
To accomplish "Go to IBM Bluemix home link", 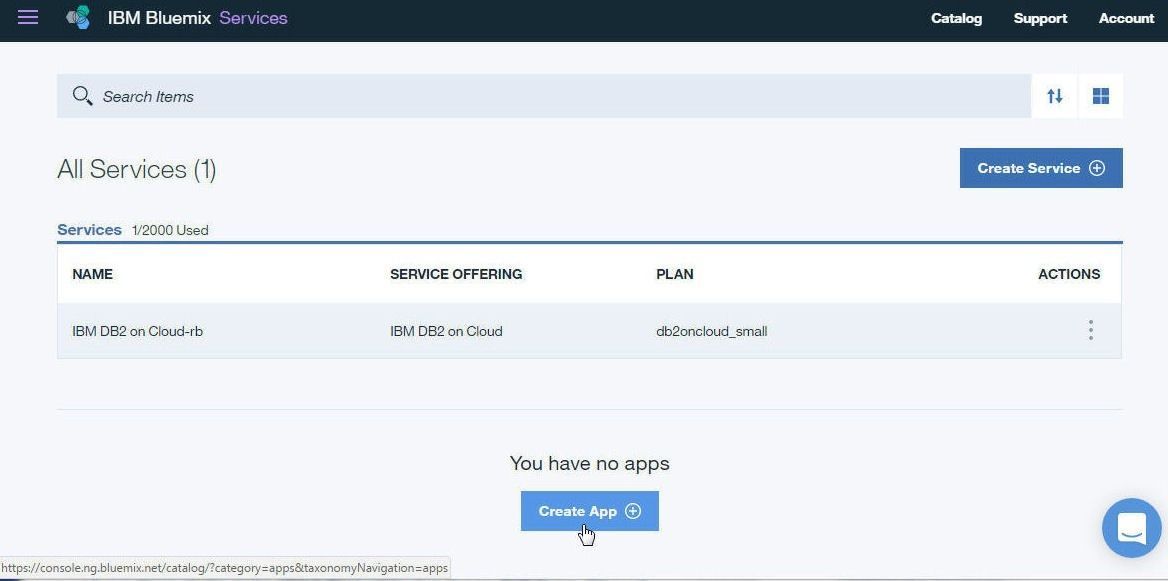I will pyautogui.click(x=160, y=18).
